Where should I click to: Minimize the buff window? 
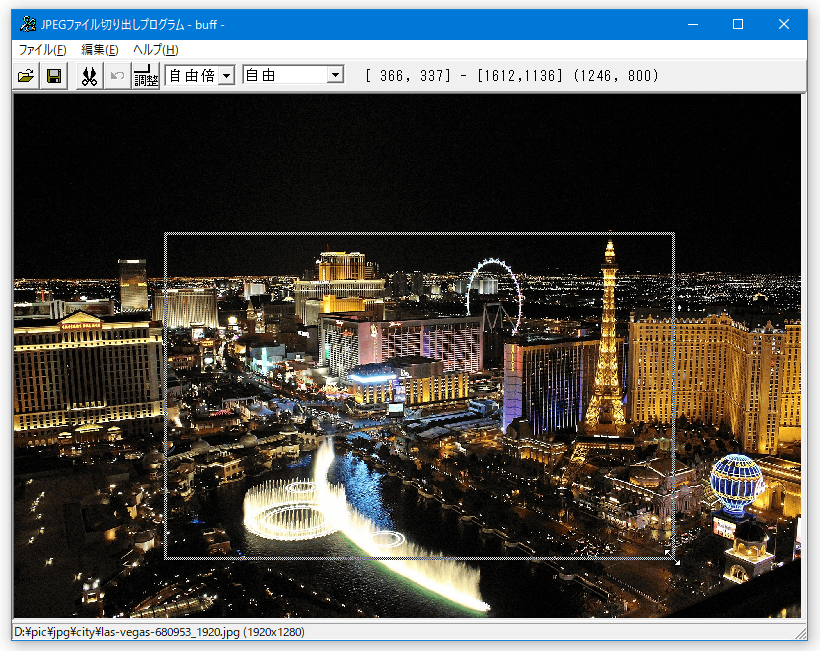click(693, 24)
